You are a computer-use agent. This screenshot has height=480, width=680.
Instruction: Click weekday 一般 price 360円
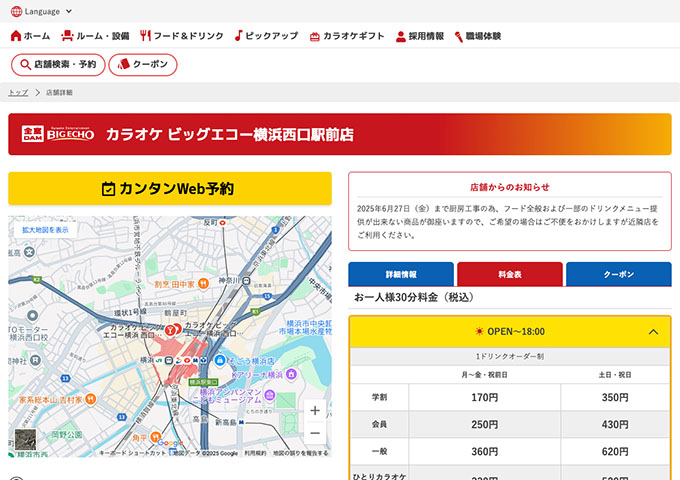pyautogui.click(x=484, y=452)
